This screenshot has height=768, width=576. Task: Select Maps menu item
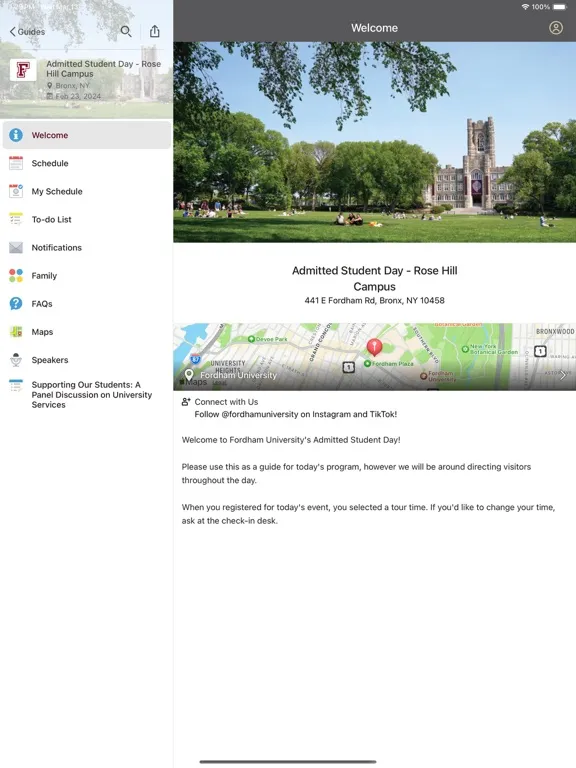point(87,332)
